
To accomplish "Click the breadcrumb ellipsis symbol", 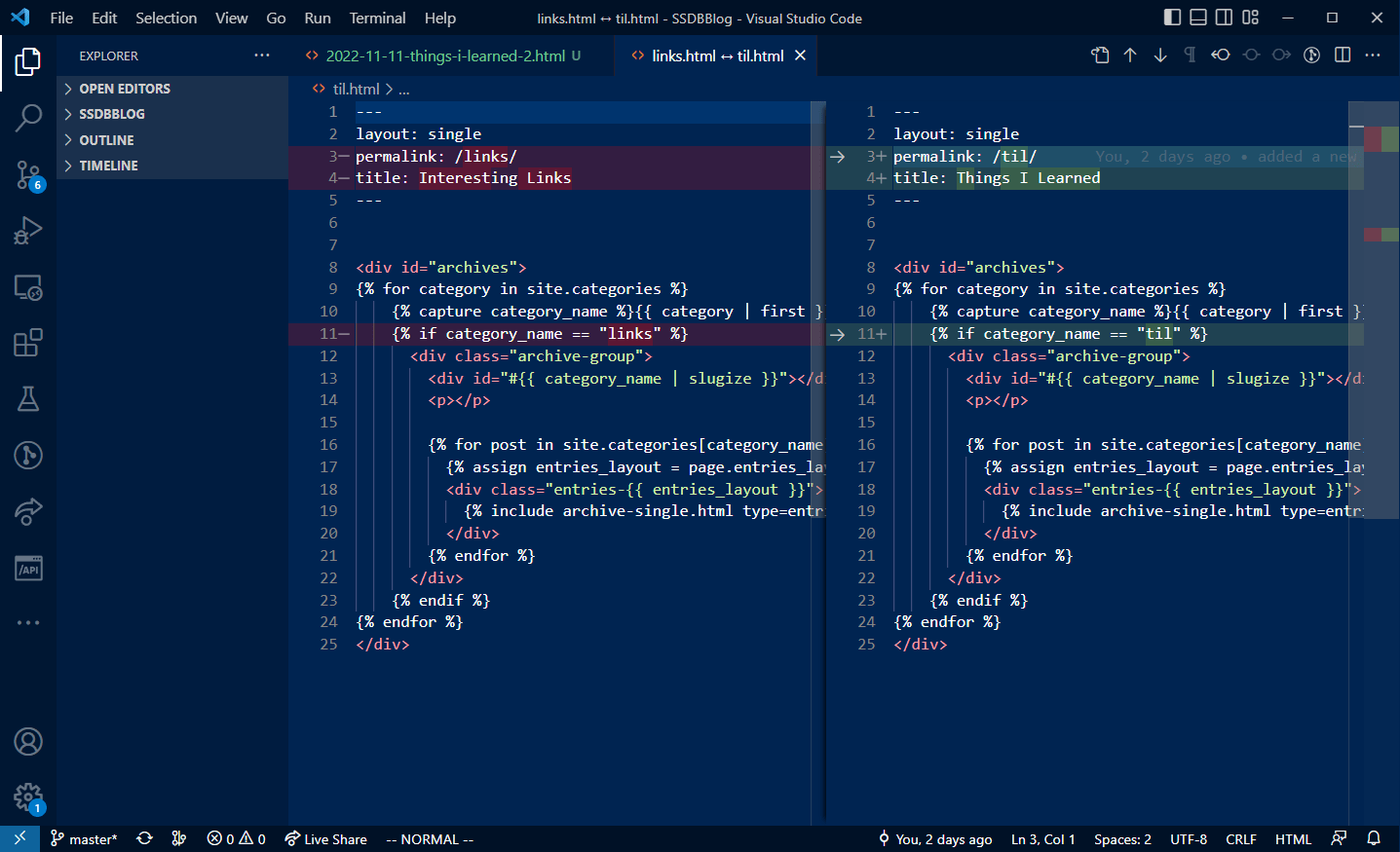I will 403,89.
